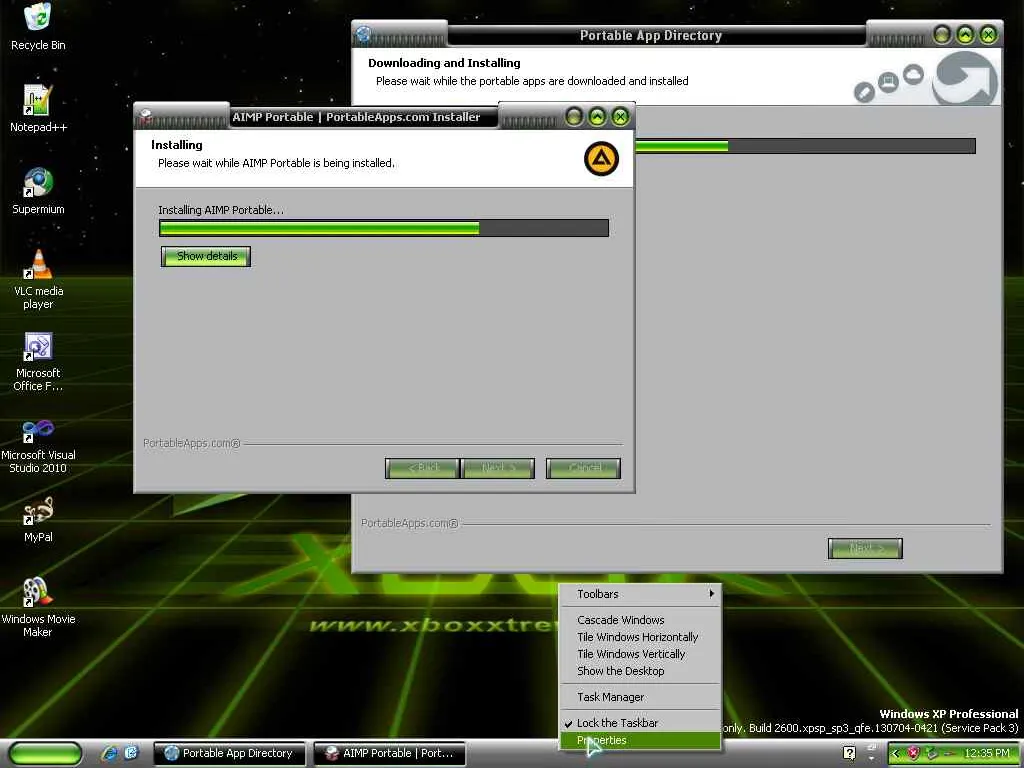Screen dimensions: 1024x768
Task: Open the green Start button
Action: coord(45,753)
